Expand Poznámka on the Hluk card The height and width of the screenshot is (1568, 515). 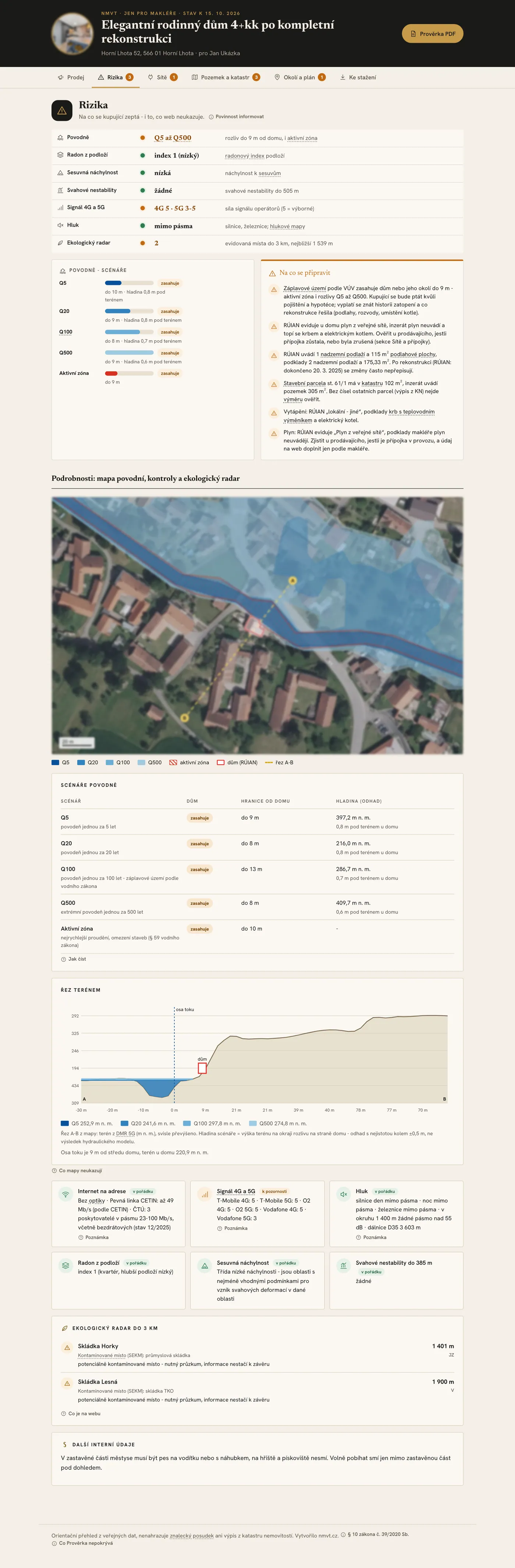[371, 1237]
